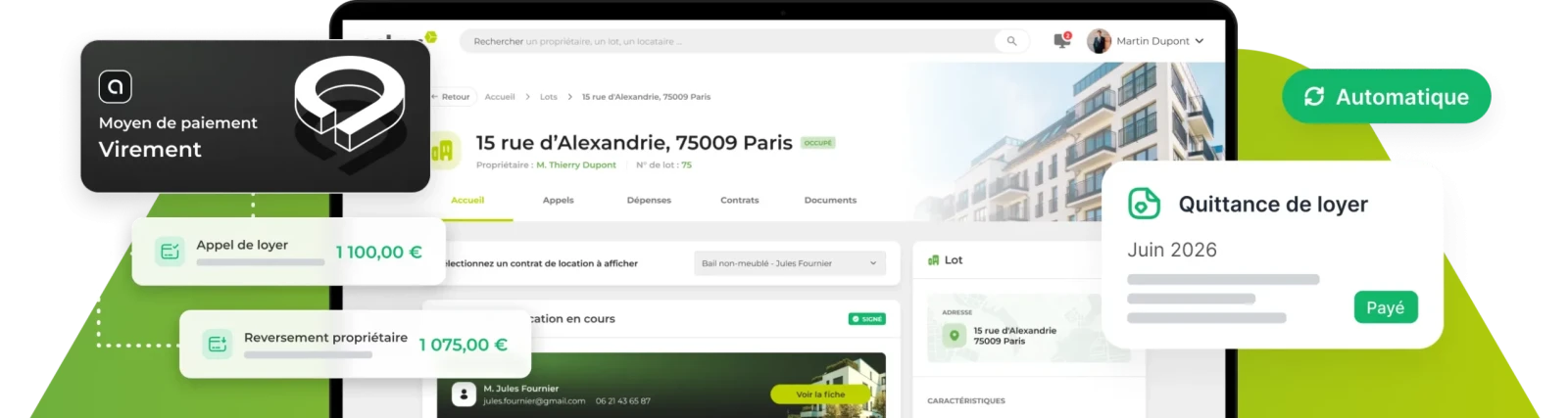Viewport: 1568px width, 418px height.
Task: Open the "Bail non-meublé - Jules Fournier" dropdown
Action: [790, 263]
